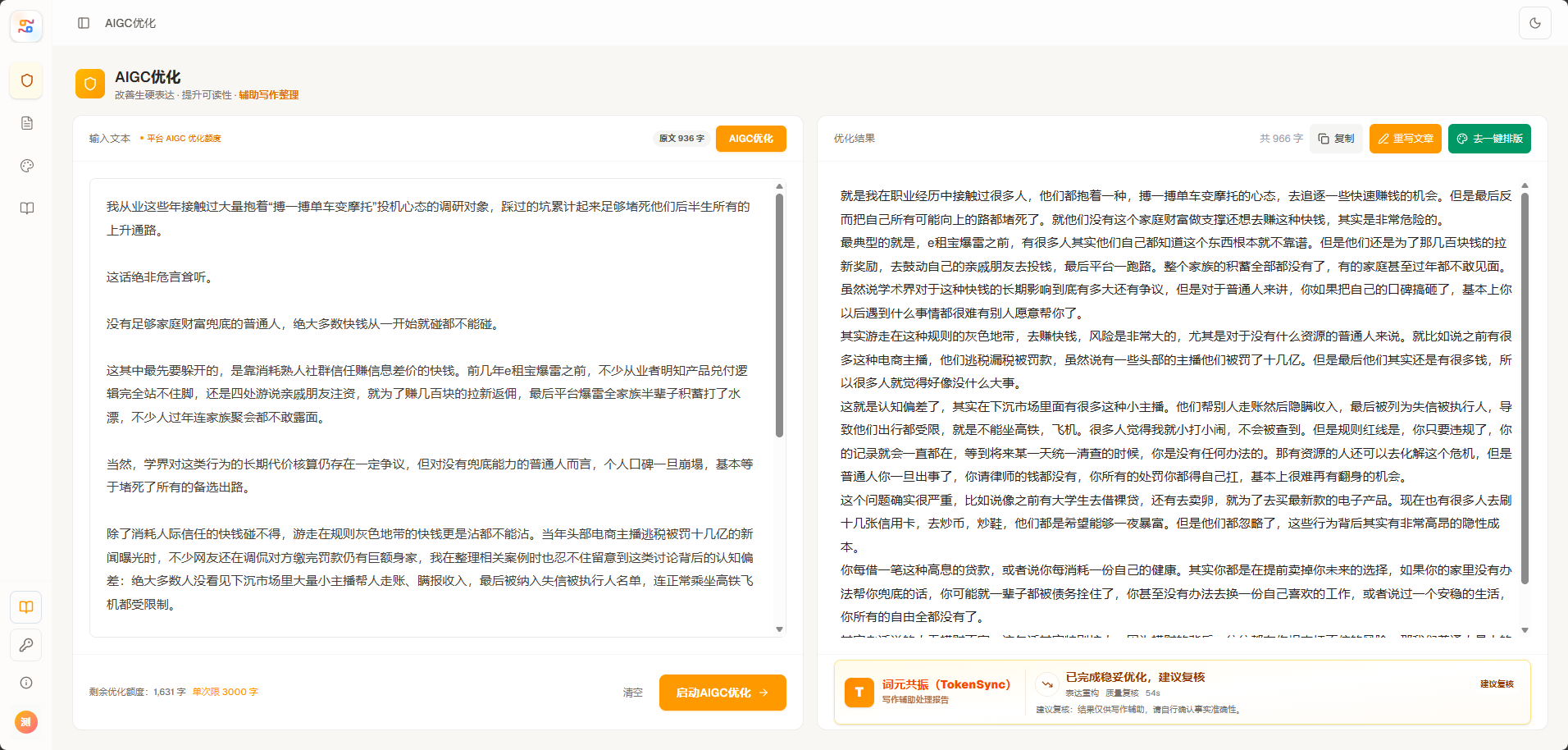Click the input scrollbar up arrow
1568x750 pixels.
[779, 186]
